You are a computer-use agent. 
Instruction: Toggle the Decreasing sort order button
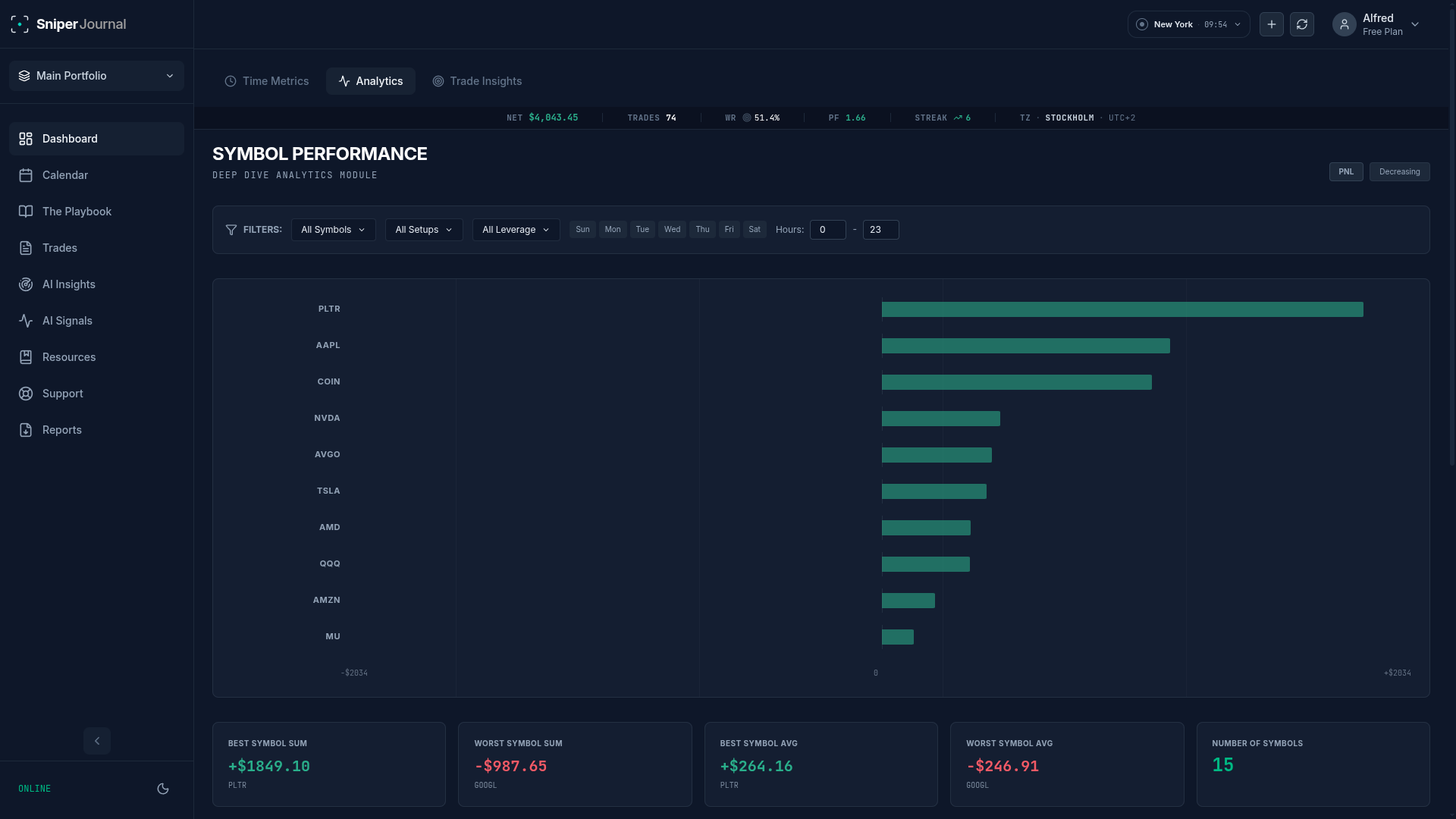tap(1400, 171)
